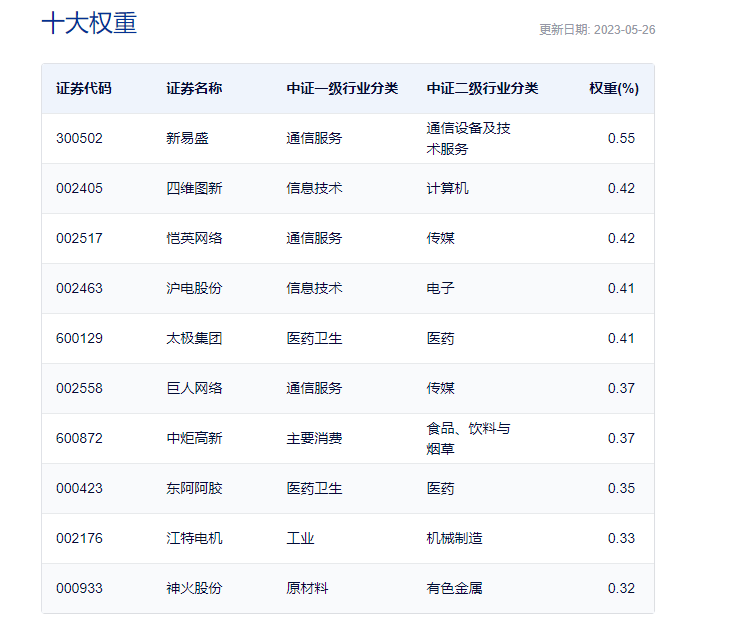The width and height of the screenshot is (734, 643).
Task: Click the 原材料 industry cell
Action: coord(307,589)
